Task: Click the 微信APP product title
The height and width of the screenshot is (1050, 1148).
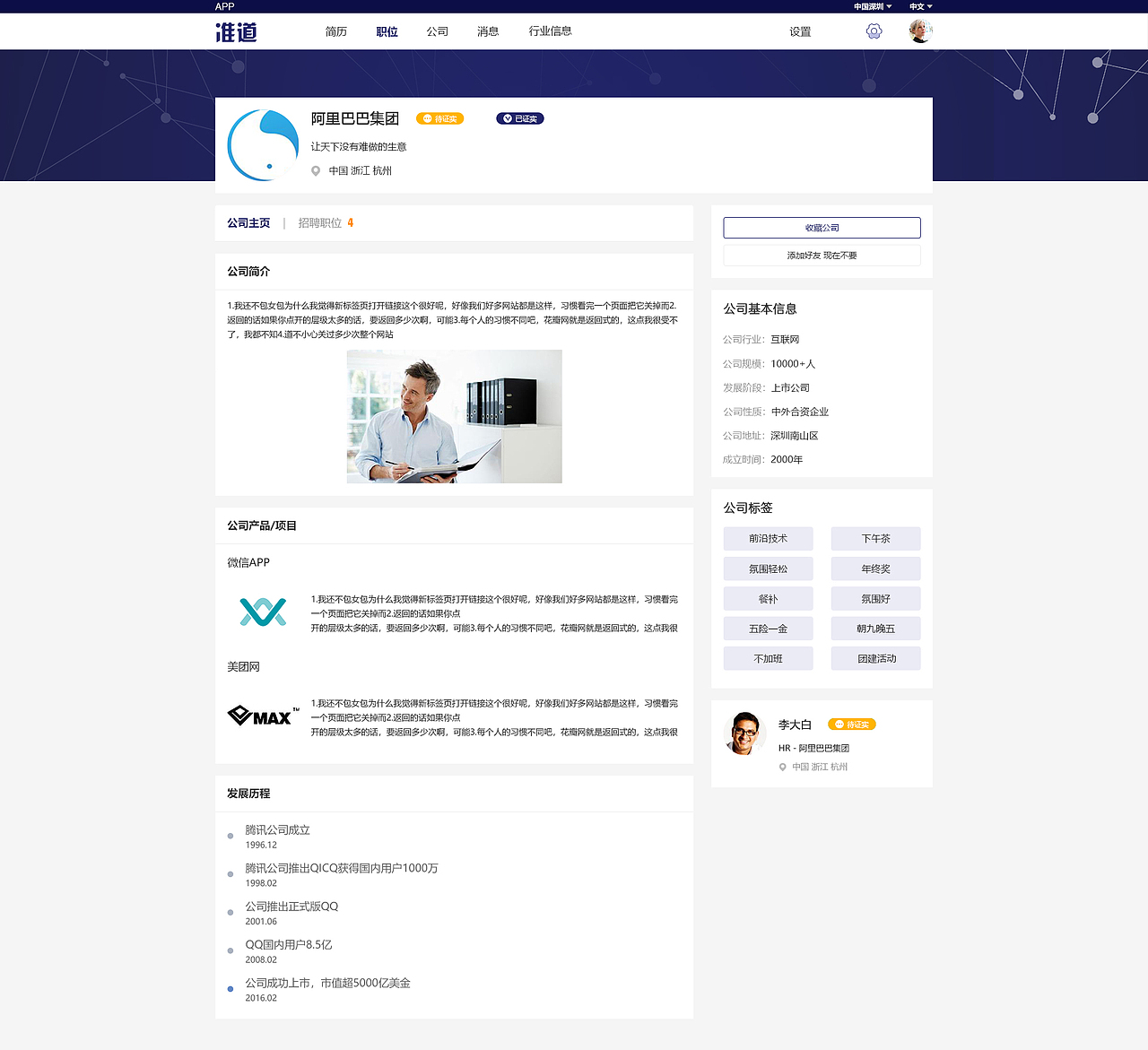Action: click(x=248, y=562)
